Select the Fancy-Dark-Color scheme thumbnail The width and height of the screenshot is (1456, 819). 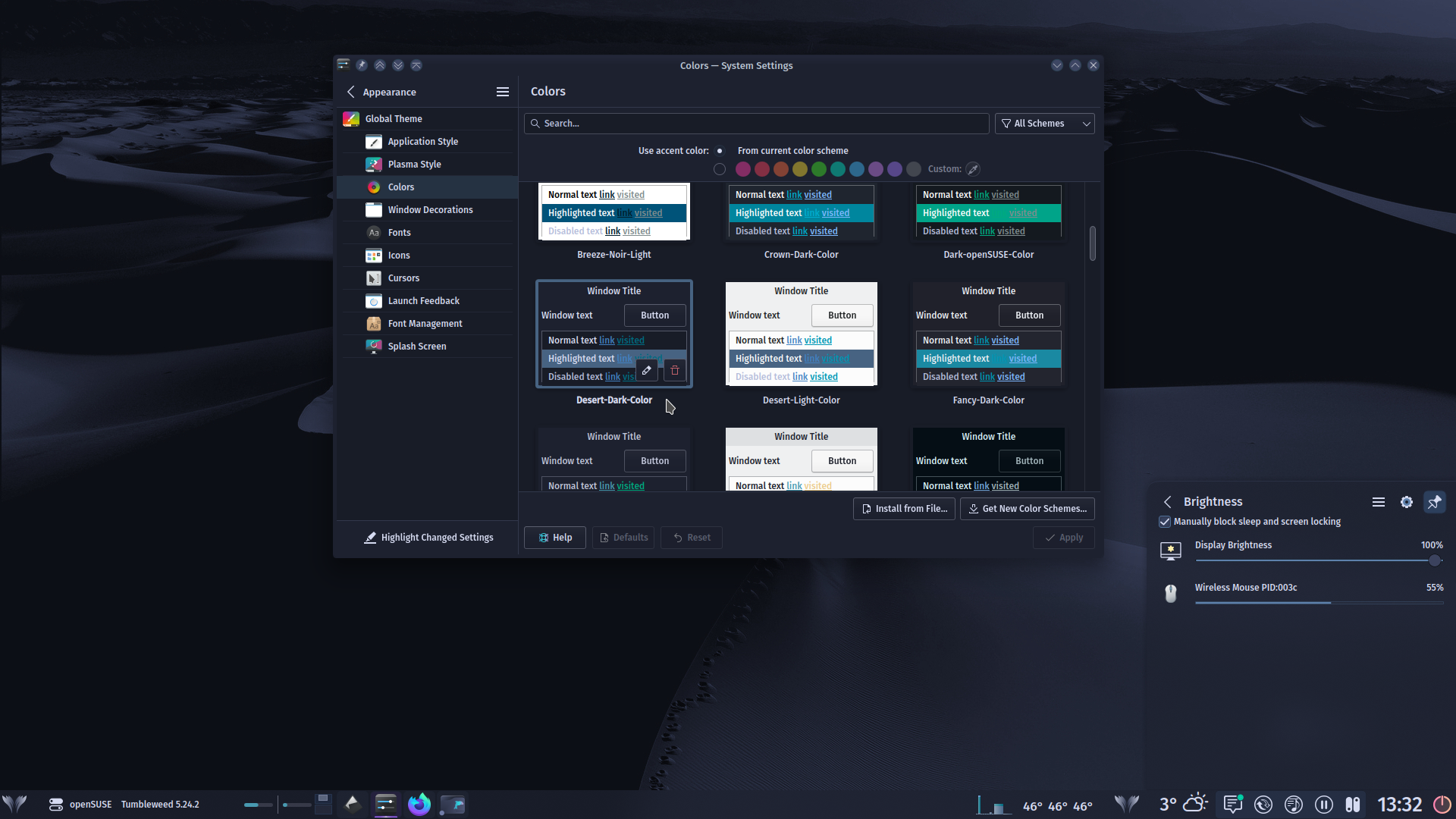point(989,334)
